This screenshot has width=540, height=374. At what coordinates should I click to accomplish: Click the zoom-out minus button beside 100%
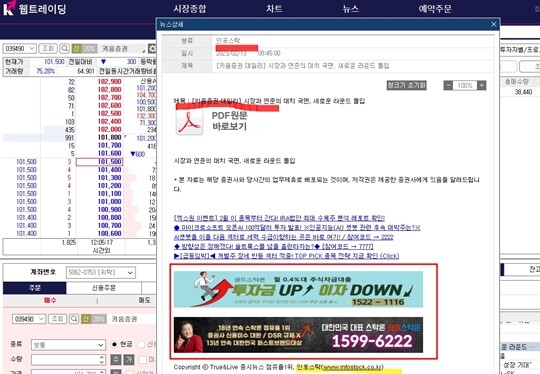coord(448,85)
